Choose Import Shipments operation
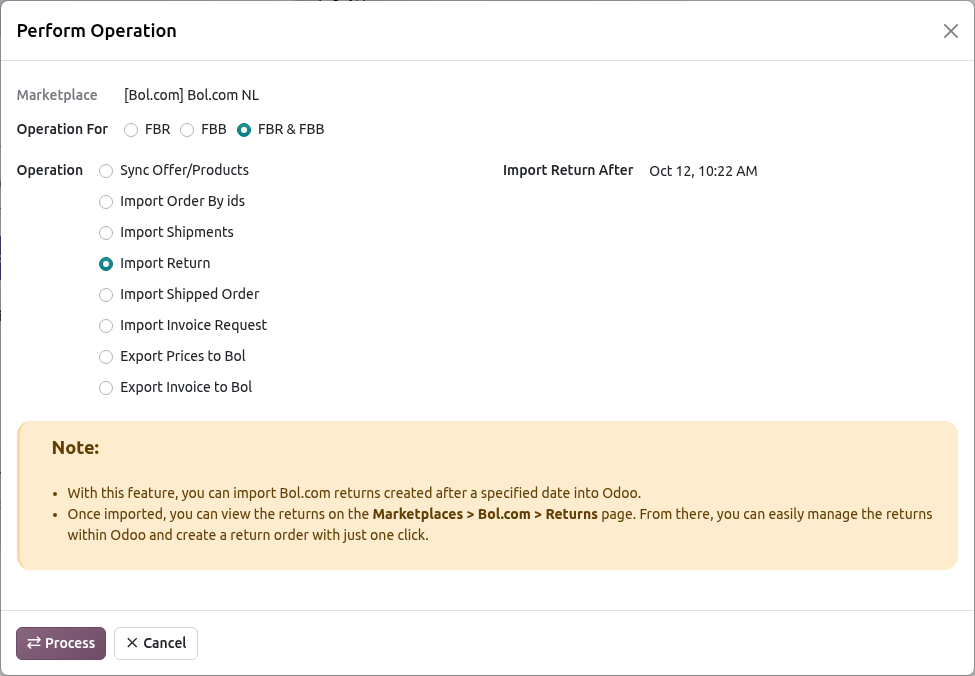Viewport: 975px width, 676px height. (x=106, y=233)
